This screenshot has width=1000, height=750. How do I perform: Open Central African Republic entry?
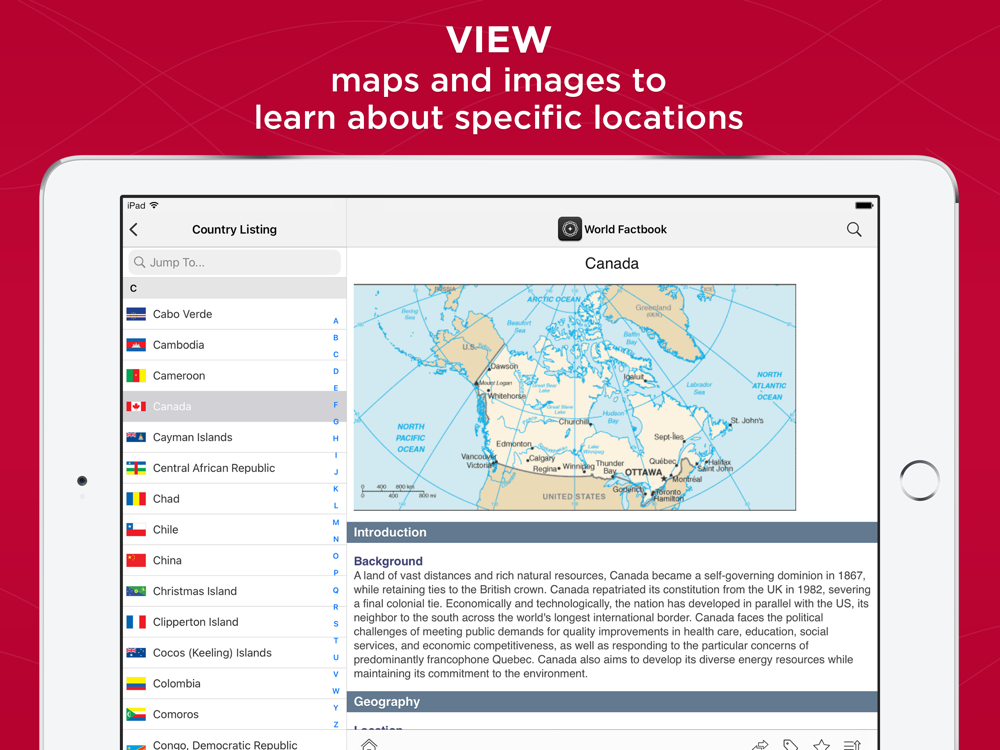coord(235,468)
